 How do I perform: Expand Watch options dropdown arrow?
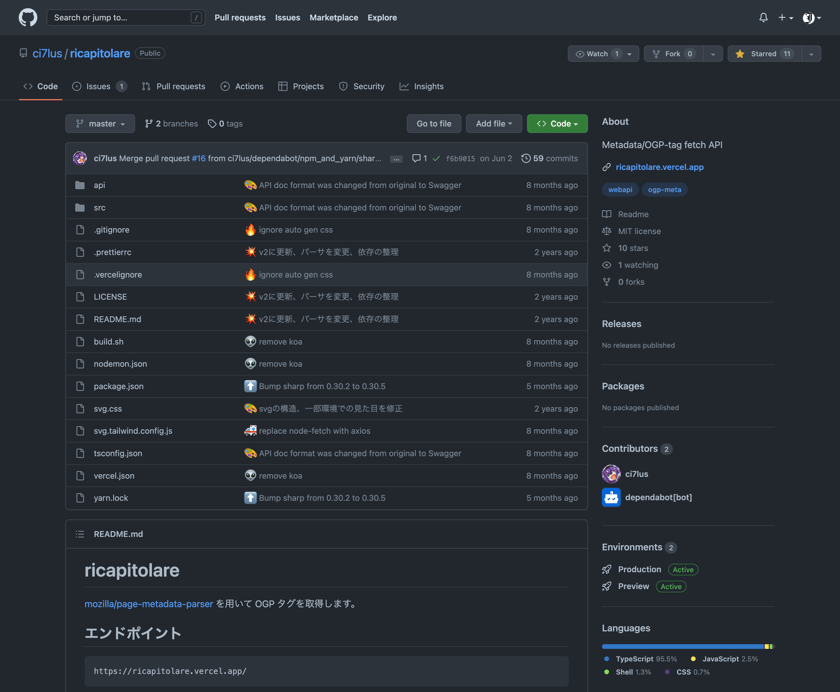point(630,54)
